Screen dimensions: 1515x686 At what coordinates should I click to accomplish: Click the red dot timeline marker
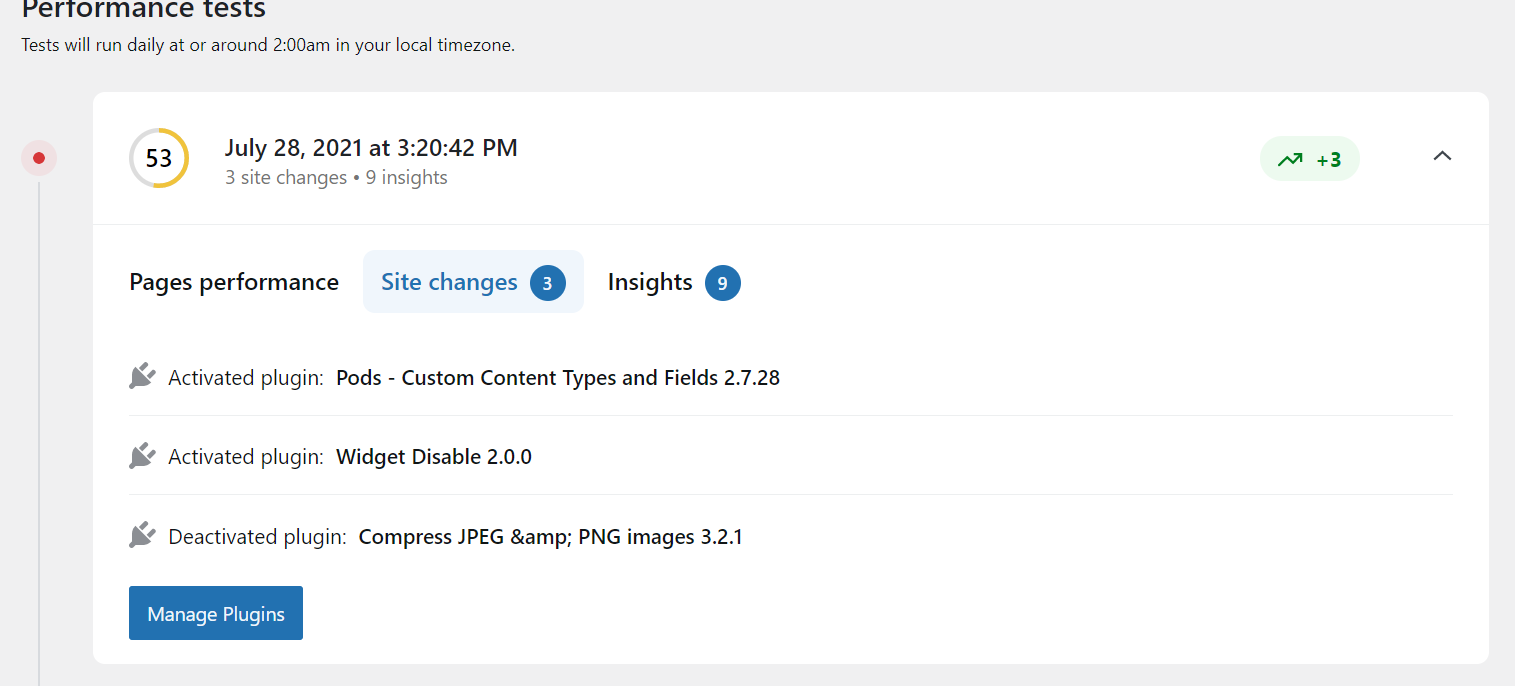39,158
